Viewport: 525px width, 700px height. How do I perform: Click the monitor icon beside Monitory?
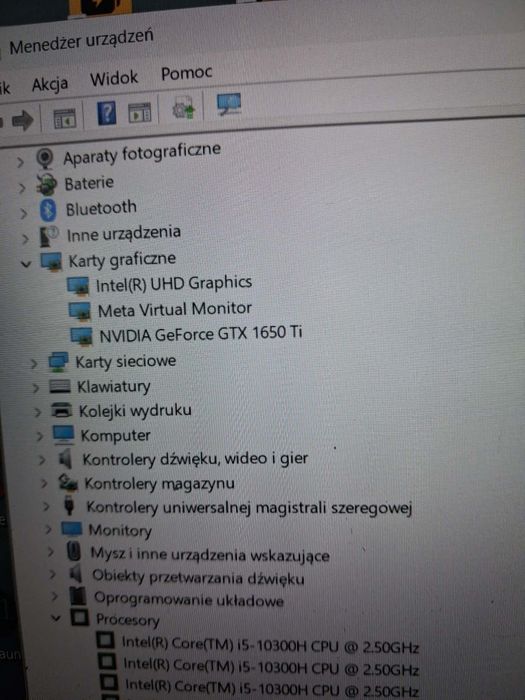pos(71,529)
